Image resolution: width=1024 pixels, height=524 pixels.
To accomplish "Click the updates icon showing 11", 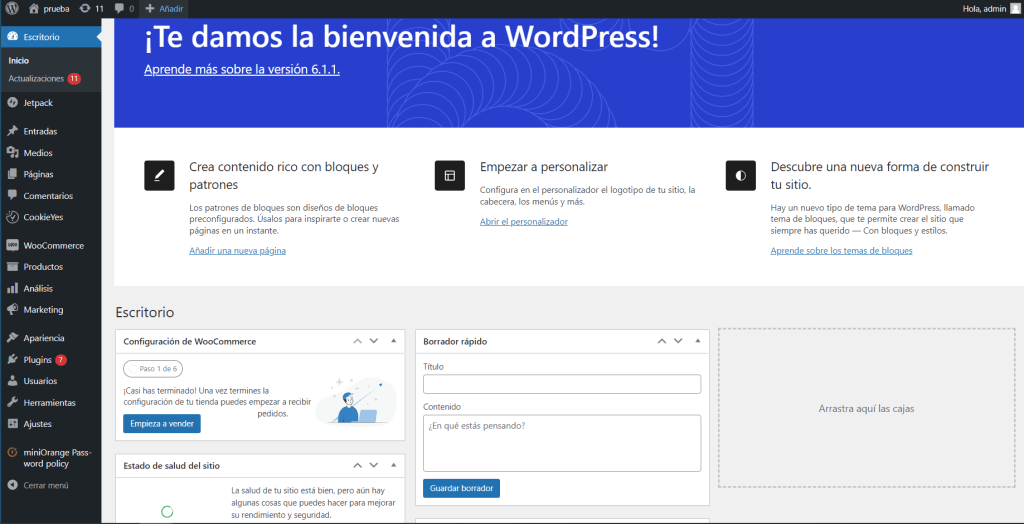I will pyautogui.click(x=85, y=8).
